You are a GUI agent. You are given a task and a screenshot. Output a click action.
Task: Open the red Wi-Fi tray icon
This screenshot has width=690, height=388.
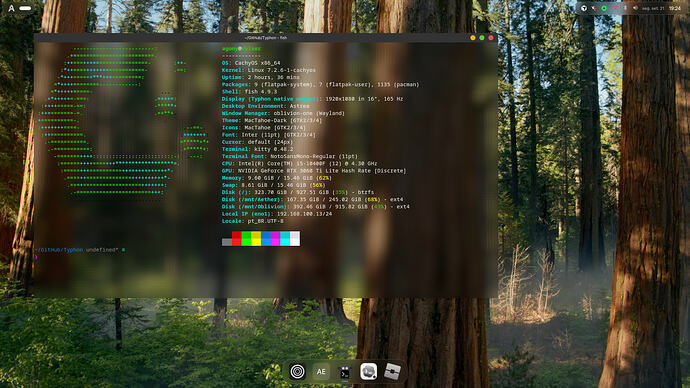coord(615,8)
